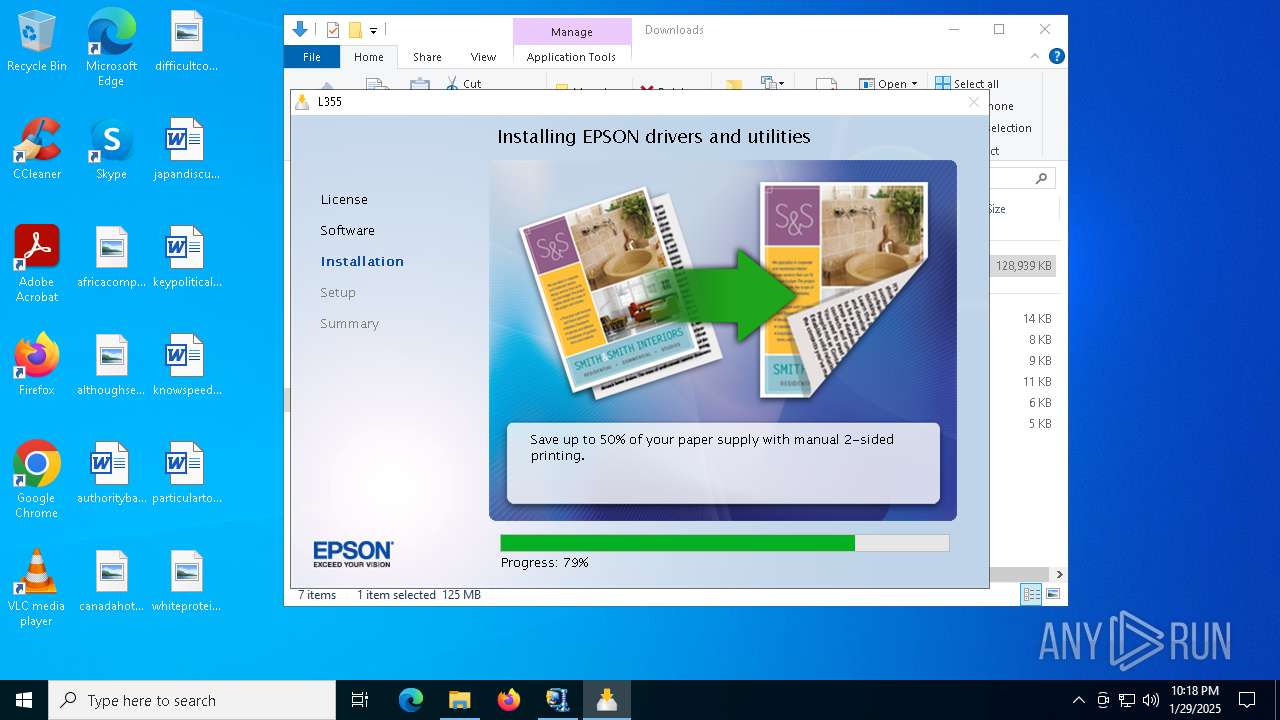Open the File menu in Explorer
Screen dimensions: 1280x720
pyautogui.click(x=312, y=57)
